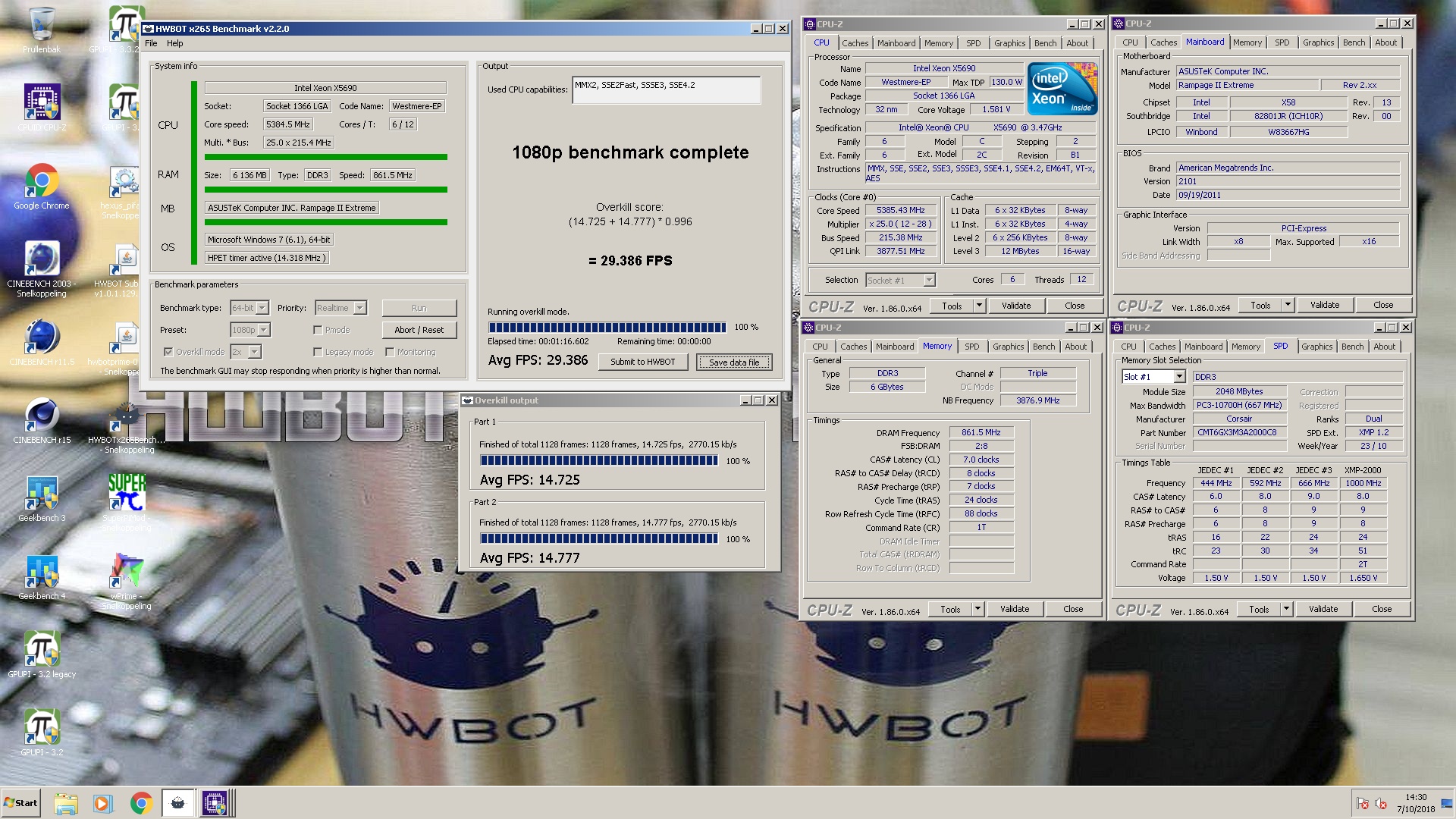The image size is (1456, 819).
Task: Switch to Caches tab in top-left CPU-Z window
Action: coord(855,43)
